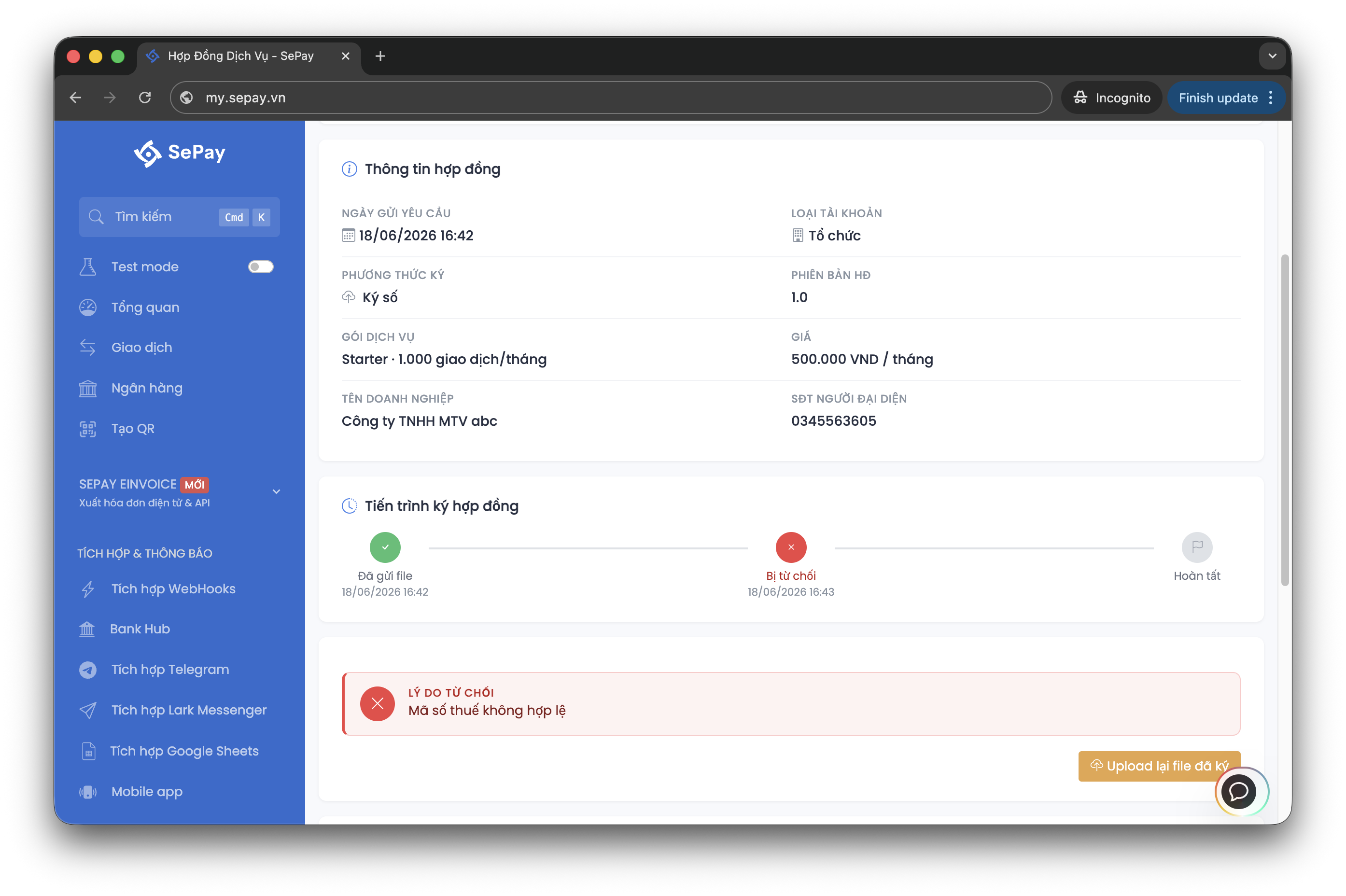Reload the page with the browser refresh icon

point(145,98)
